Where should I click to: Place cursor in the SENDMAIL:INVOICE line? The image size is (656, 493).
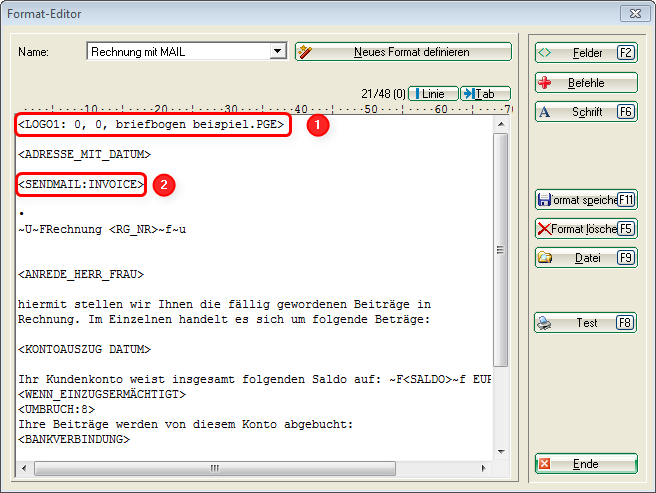82,184
